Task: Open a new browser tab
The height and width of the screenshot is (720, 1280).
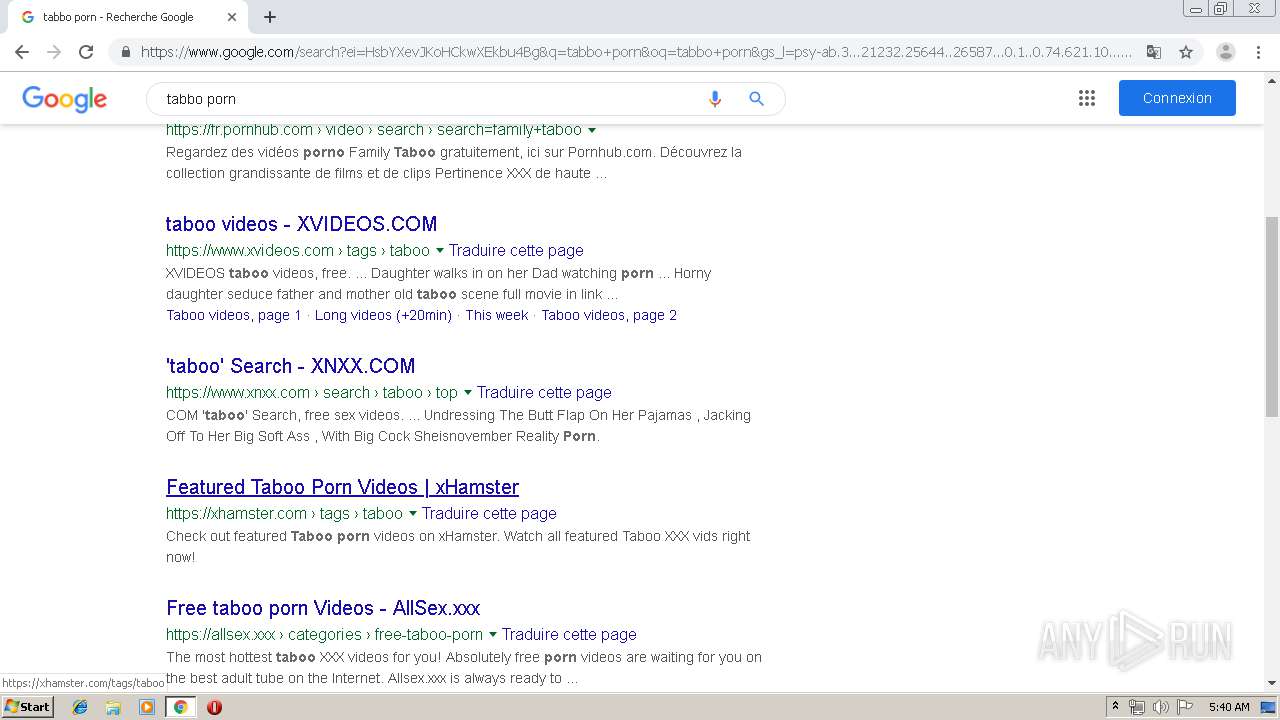Action: click(270, 17)
